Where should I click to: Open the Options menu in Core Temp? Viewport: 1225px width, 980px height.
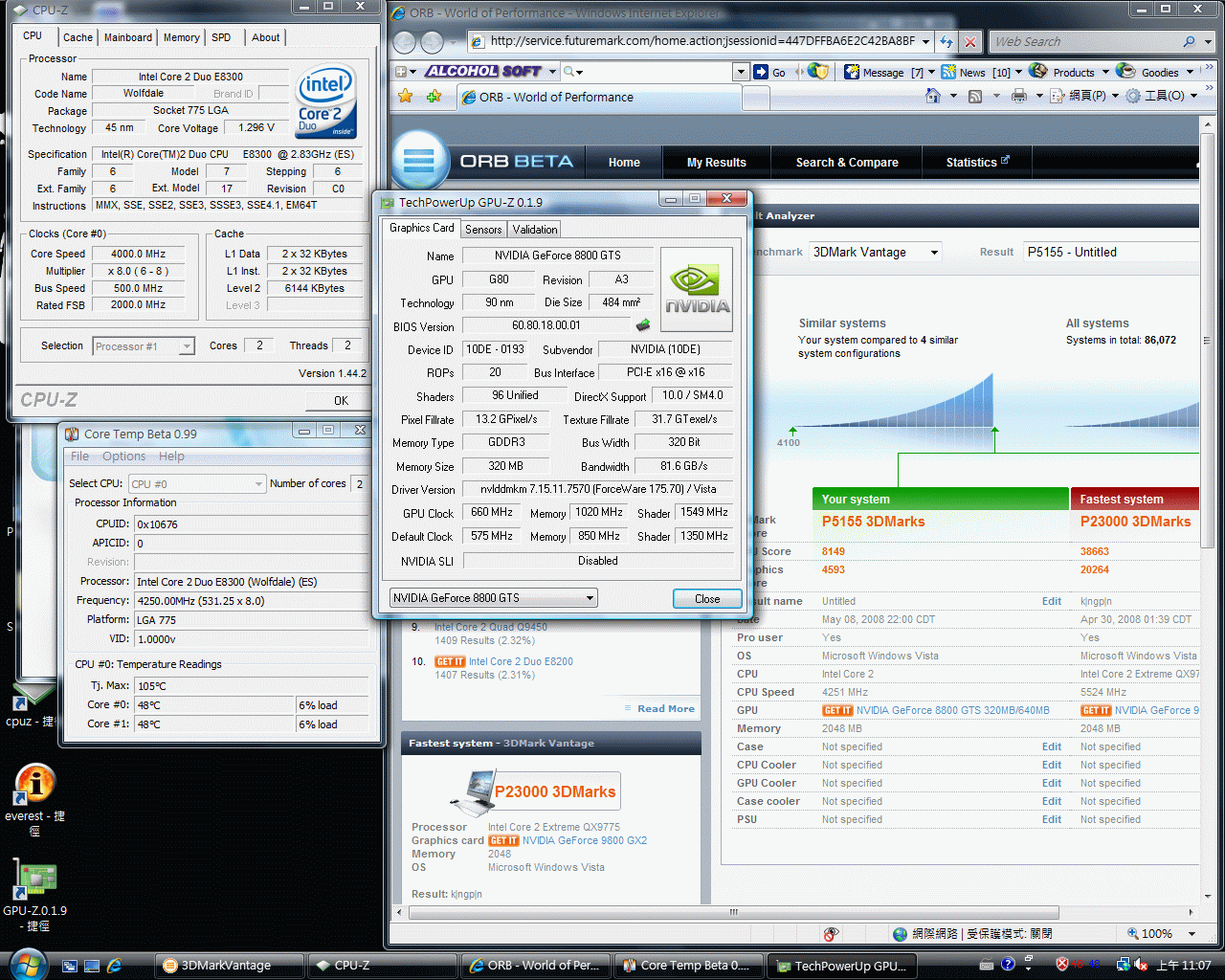coord(123,457)
